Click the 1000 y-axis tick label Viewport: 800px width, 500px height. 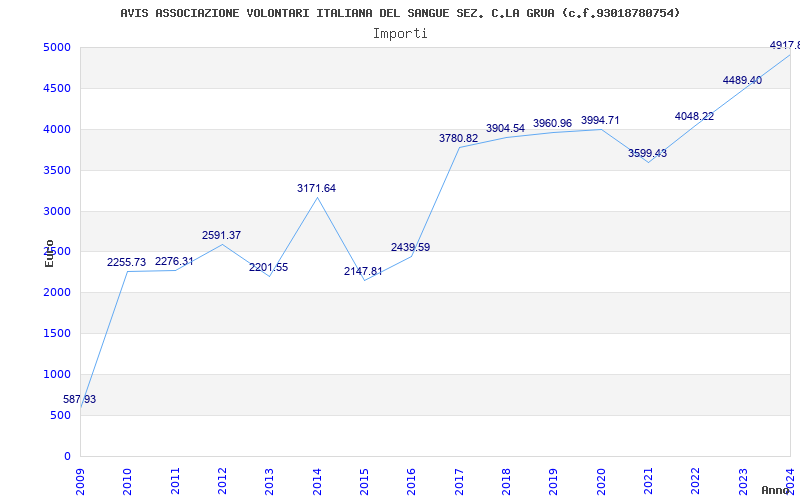click(x=57, y=374)
